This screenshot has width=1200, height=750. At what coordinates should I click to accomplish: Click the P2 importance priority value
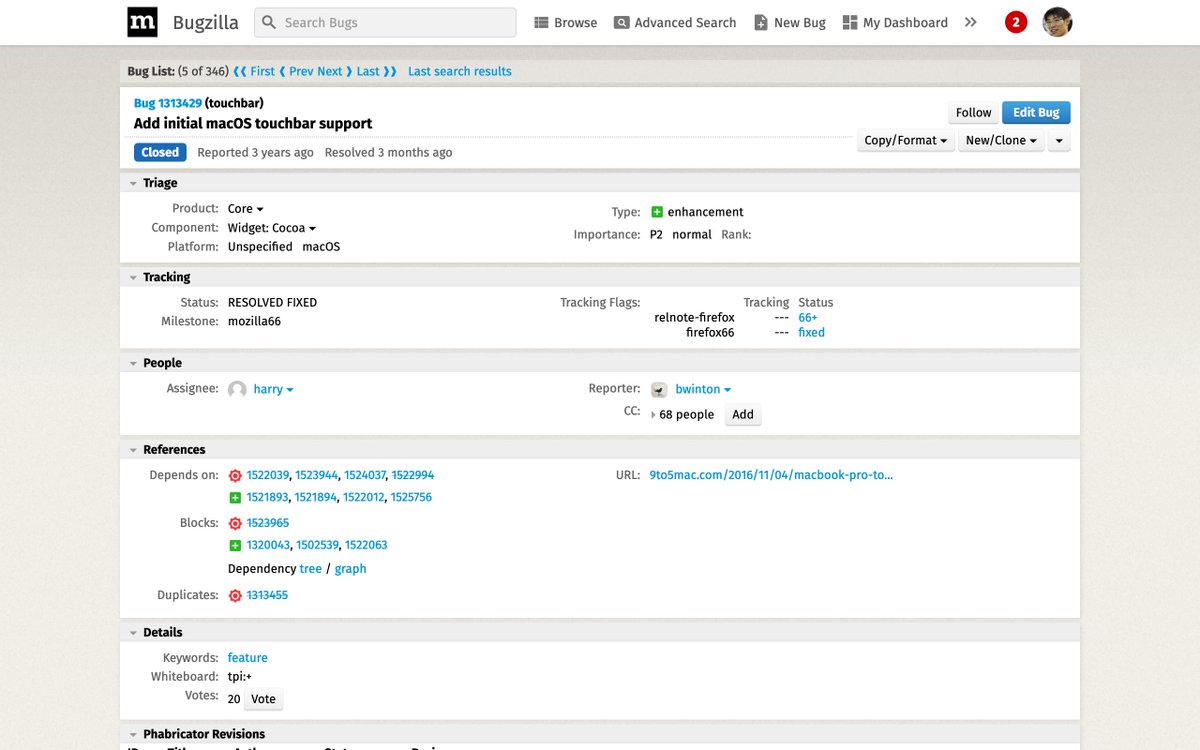coord(656,235)
